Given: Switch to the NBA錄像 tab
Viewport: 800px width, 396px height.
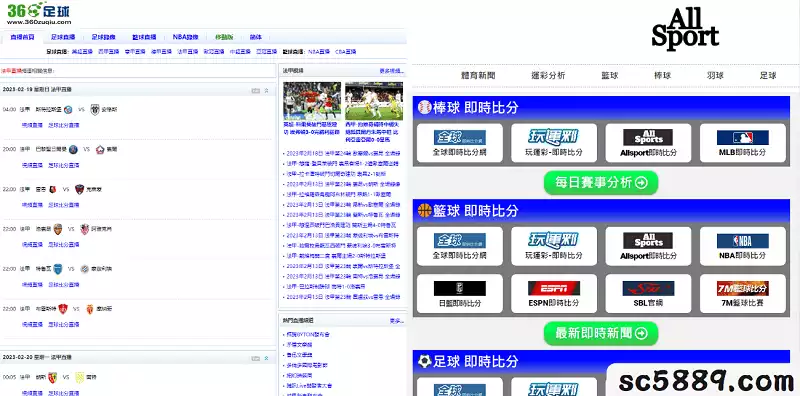Looking at the screenshot, I should pyautogui.click(x=185, y=37).
